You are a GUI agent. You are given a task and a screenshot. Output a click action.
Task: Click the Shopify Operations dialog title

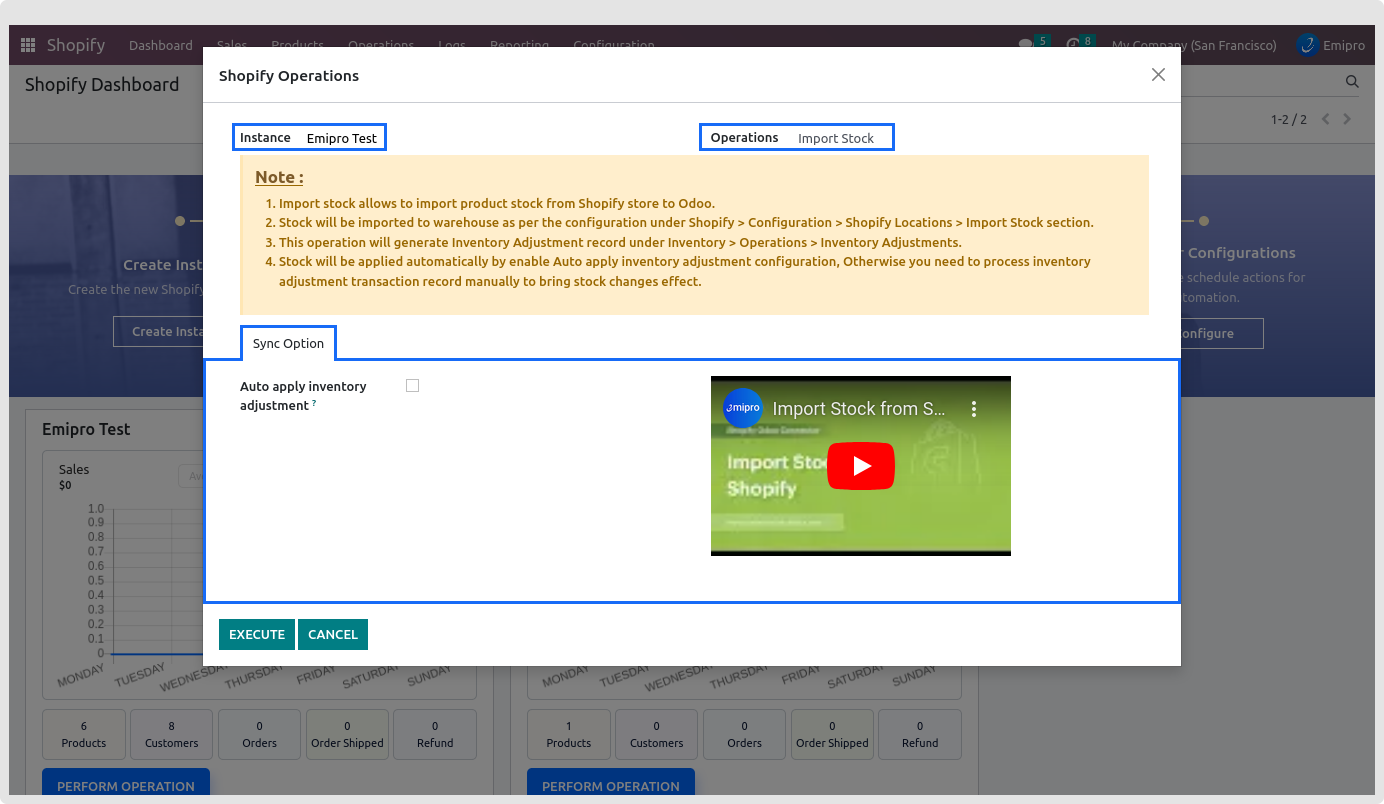pyautogui.click(x=289, y=76)
